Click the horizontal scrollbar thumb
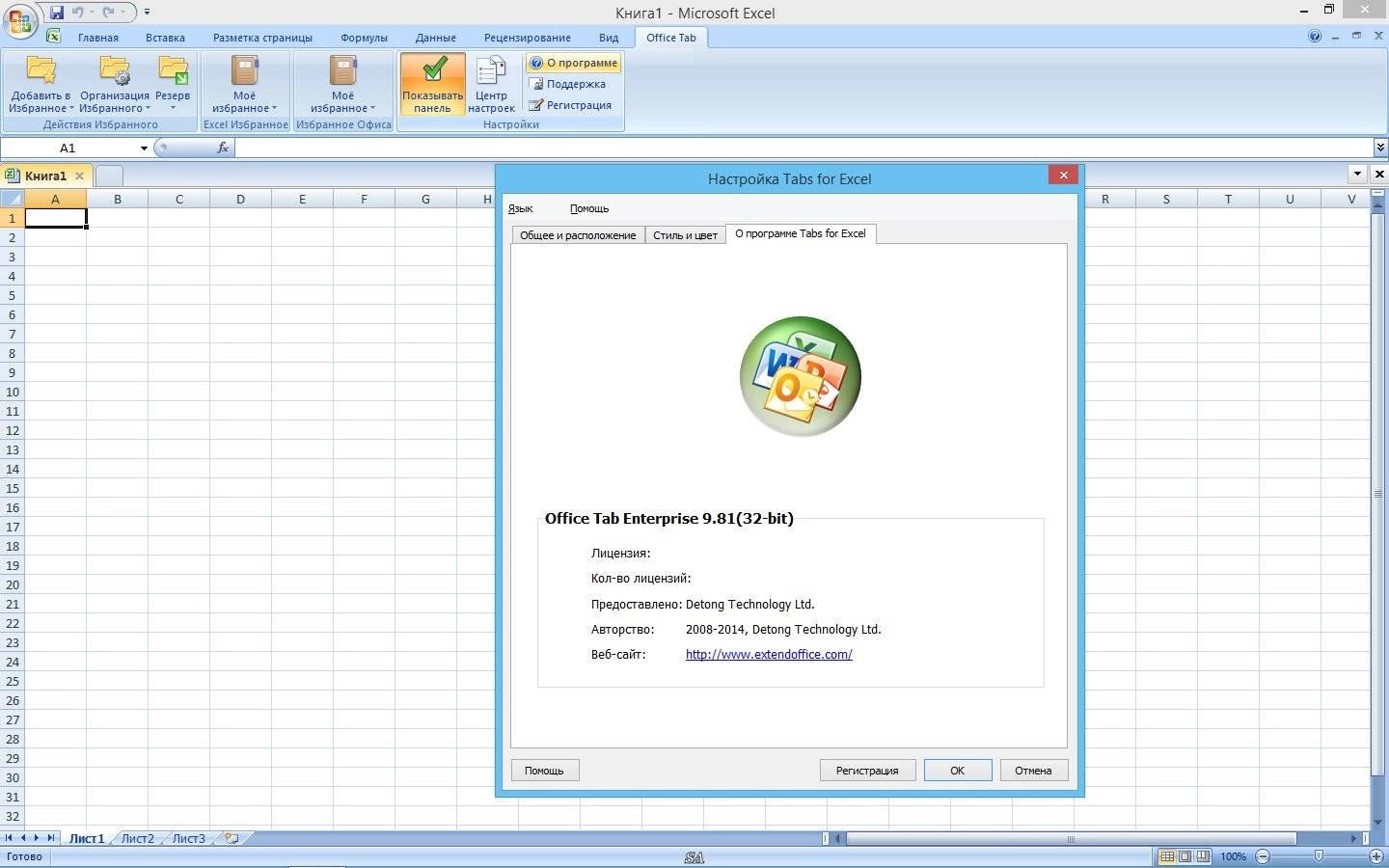 pos(1071,838)
